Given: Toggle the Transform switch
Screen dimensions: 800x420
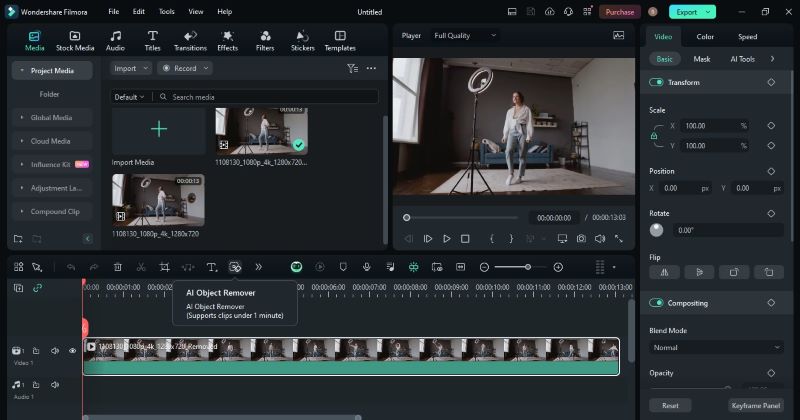Looking at the screenshot, I should tap(656, 82).
